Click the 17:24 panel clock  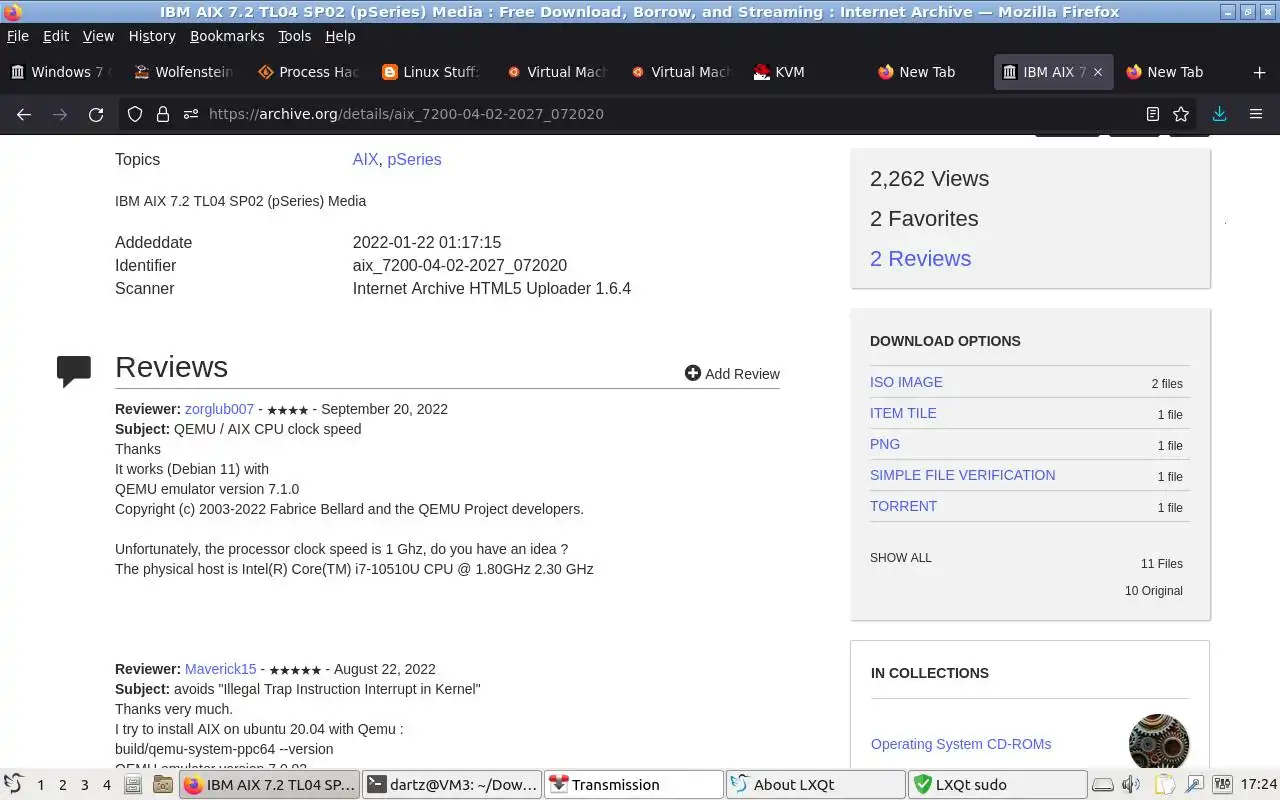1258,785
